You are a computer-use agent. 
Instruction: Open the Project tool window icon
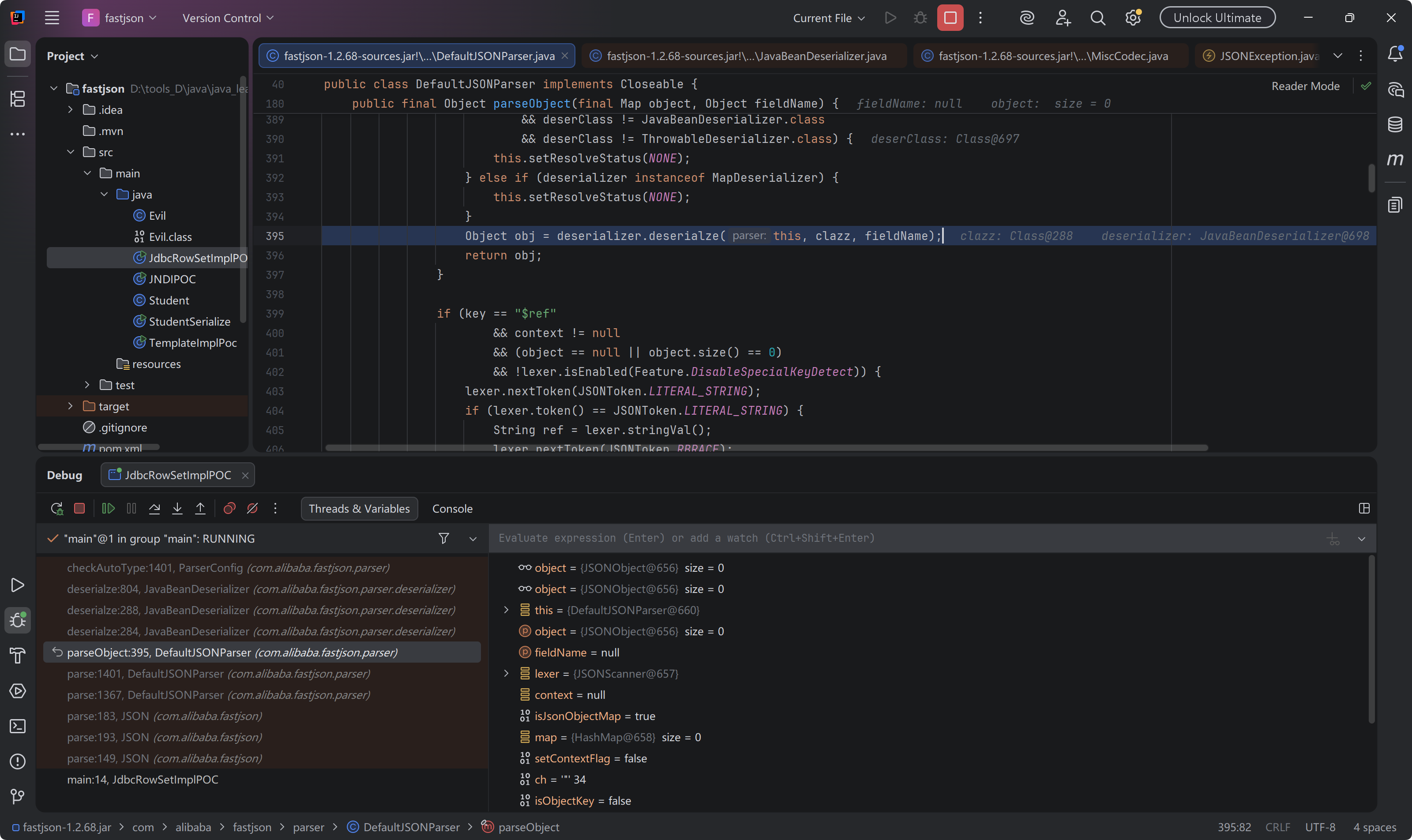(x=18, y=54)
